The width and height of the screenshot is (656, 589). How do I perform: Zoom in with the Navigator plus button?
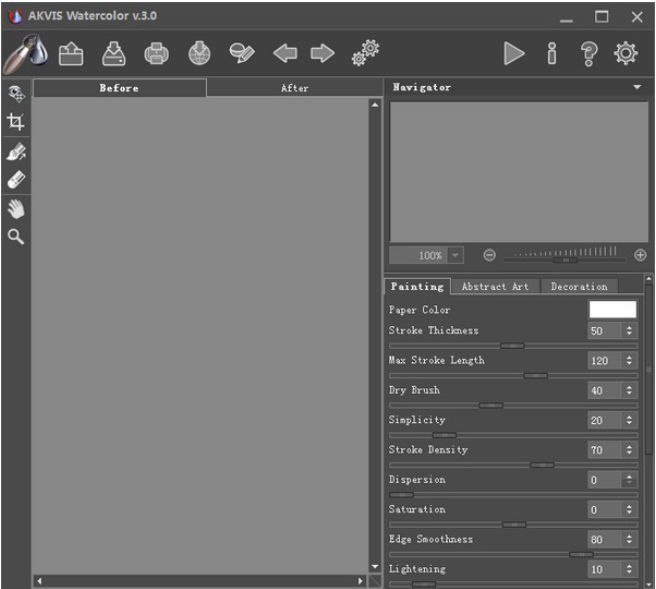pyautogui.click(x=640, y=255)
